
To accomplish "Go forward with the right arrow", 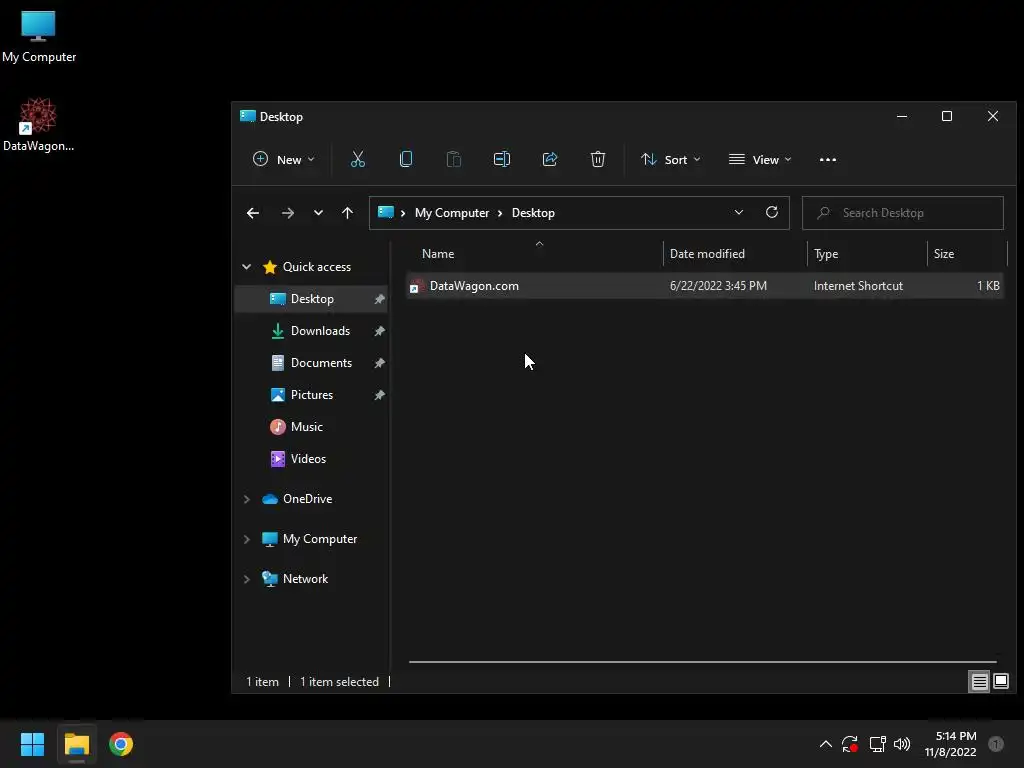I will 287,213.
